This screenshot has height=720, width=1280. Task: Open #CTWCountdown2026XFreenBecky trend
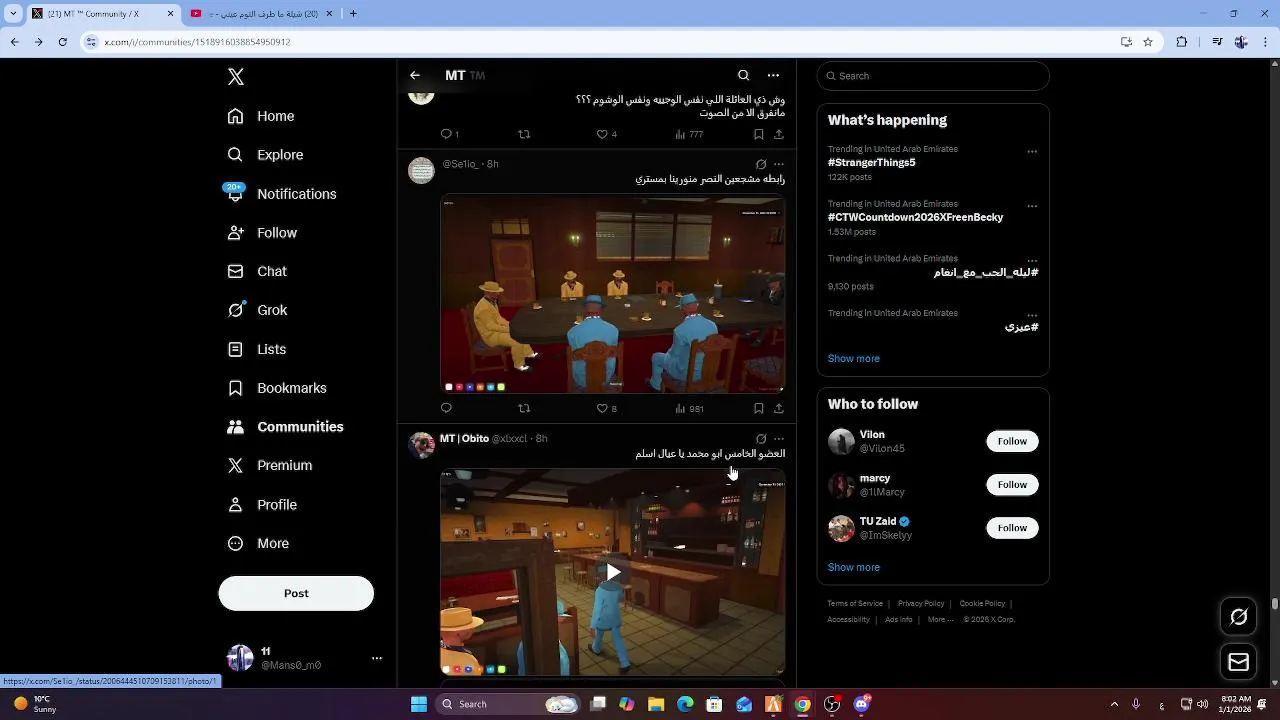[x=915, y=217]
